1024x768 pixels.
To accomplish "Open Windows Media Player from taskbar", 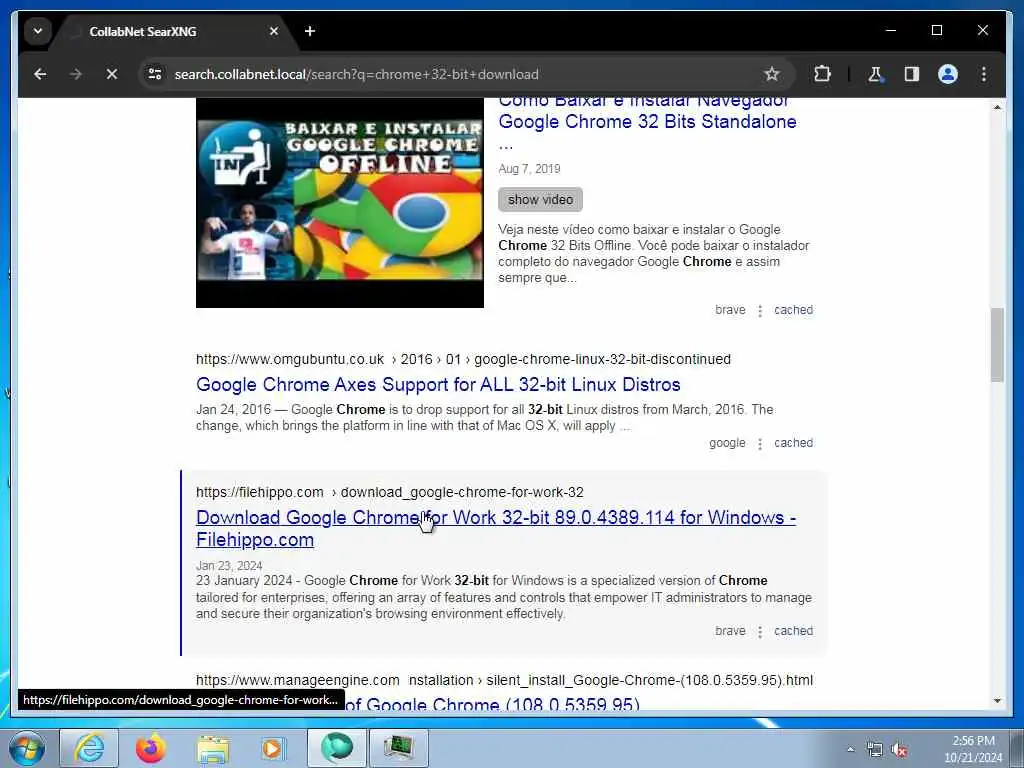I will 273,748.
